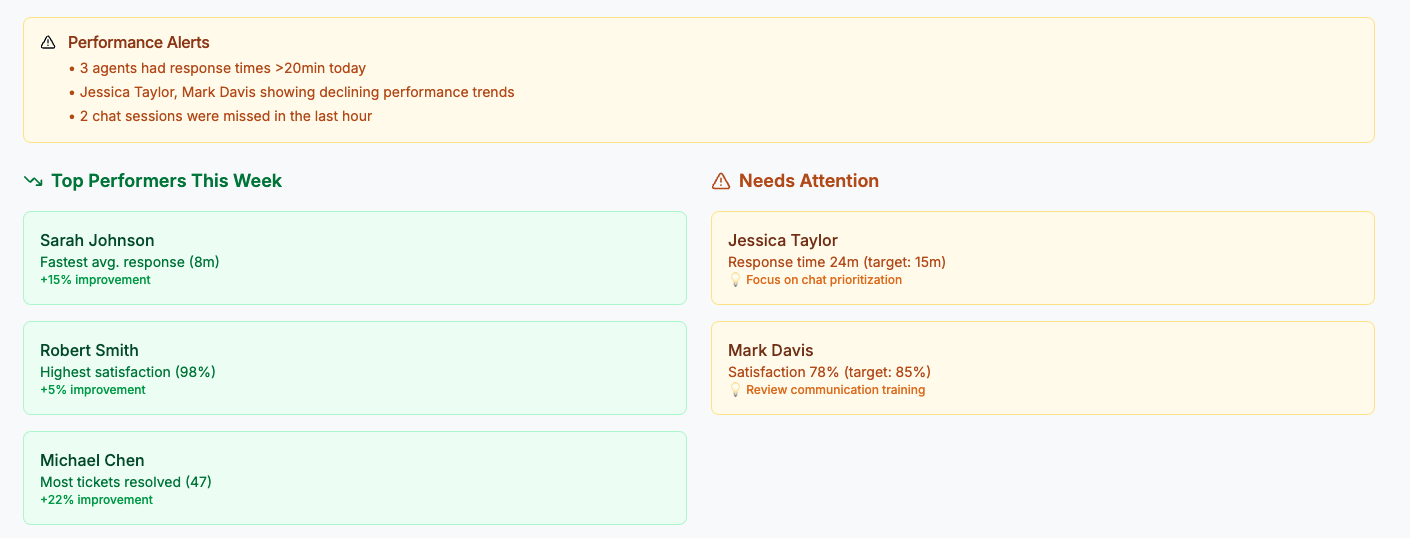Viewport: 1410px width, 538px height.
Task: Click lightbulb icon beside chat prioritization tip
Action: click(x=735, y=280)
